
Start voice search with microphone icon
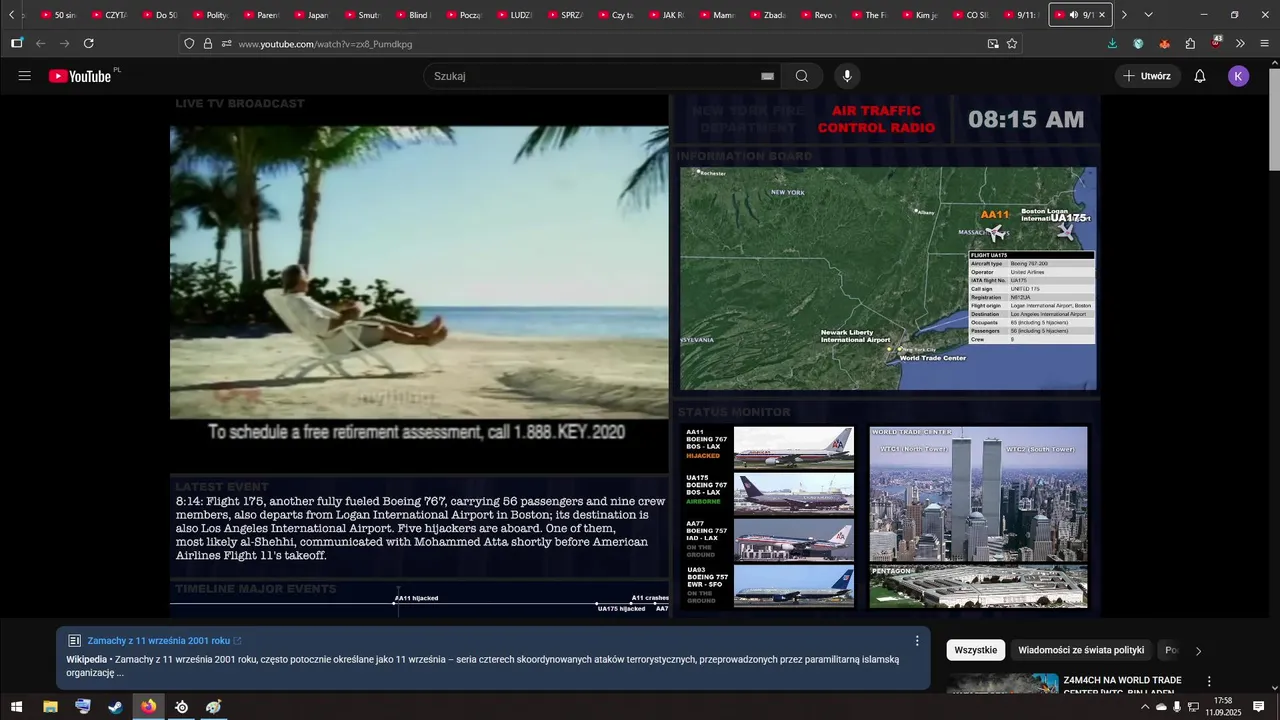pyautogui.click(x=847, y=76)
